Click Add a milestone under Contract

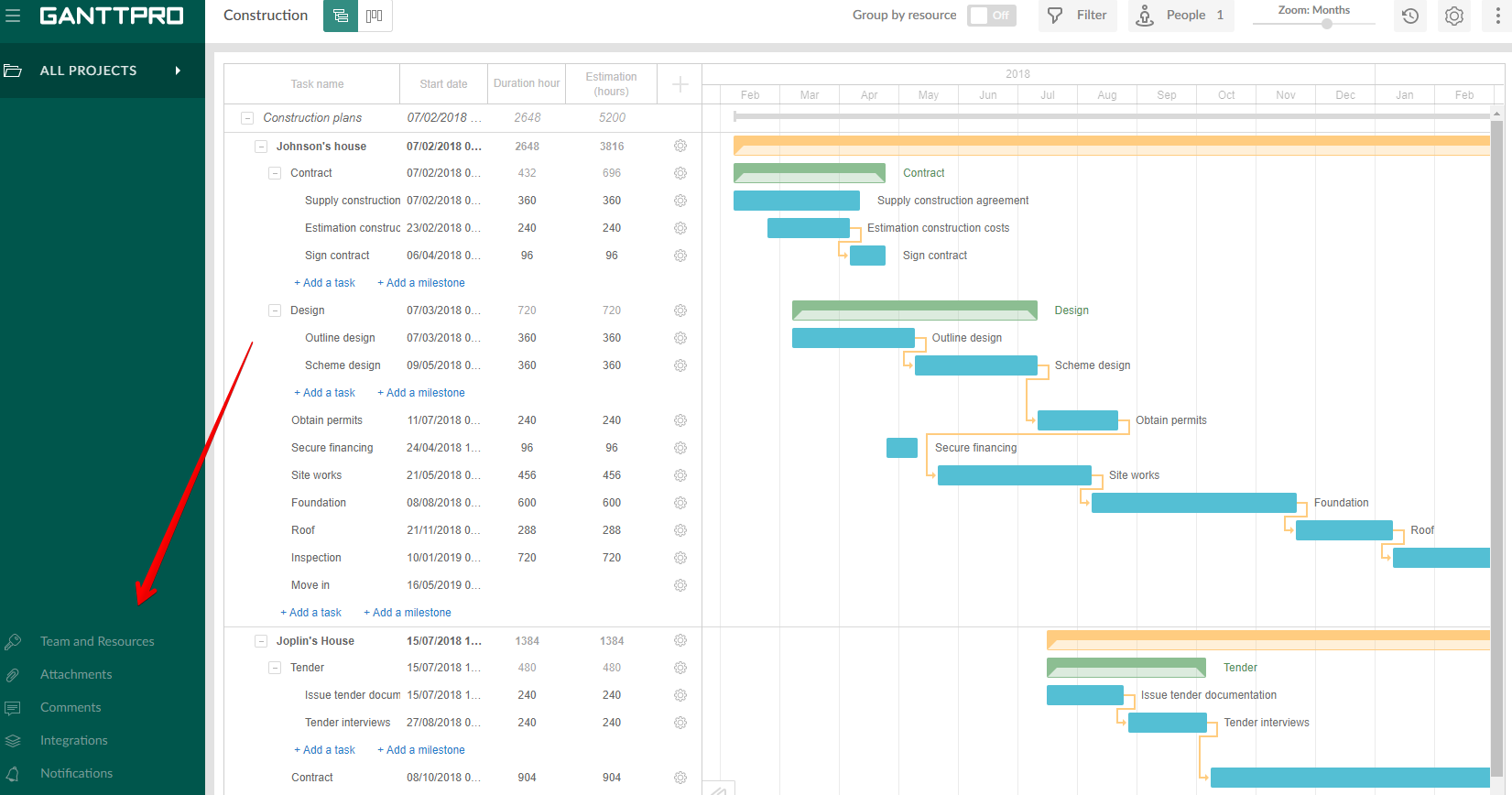pos(421,283)
